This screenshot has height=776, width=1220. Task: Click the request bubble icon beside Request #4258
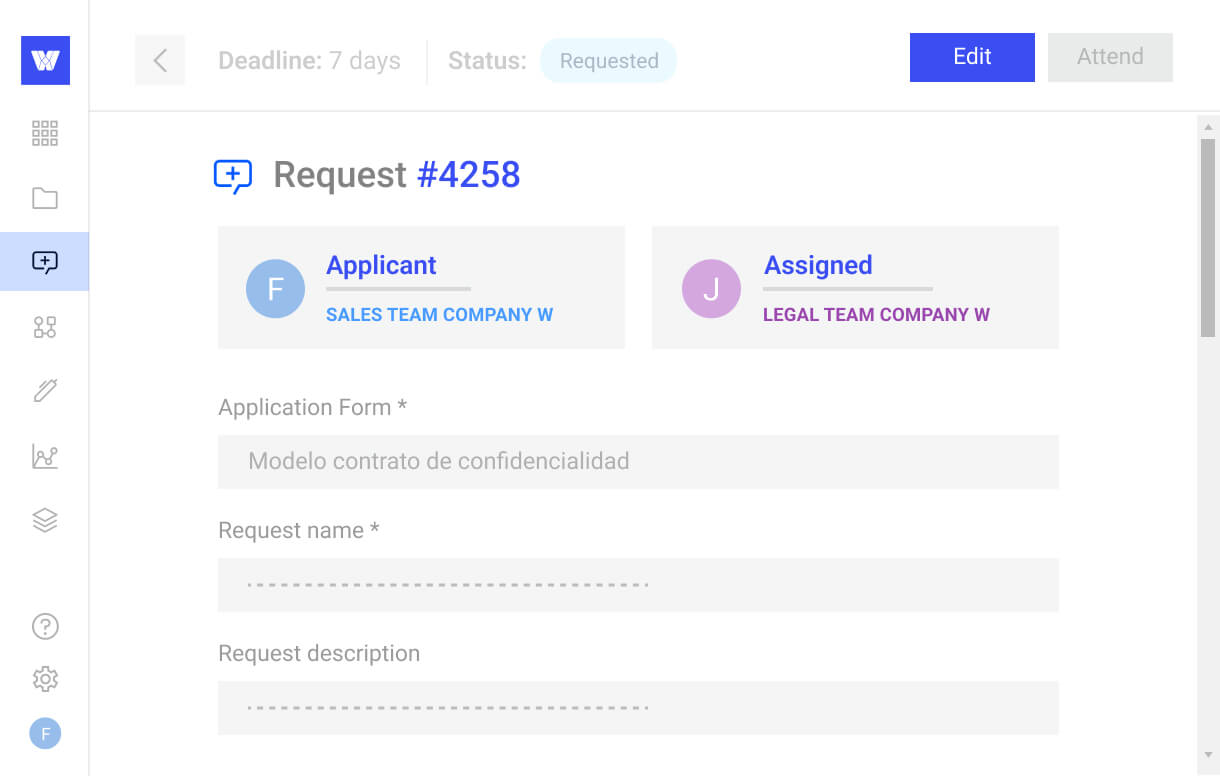pos(232,175)
